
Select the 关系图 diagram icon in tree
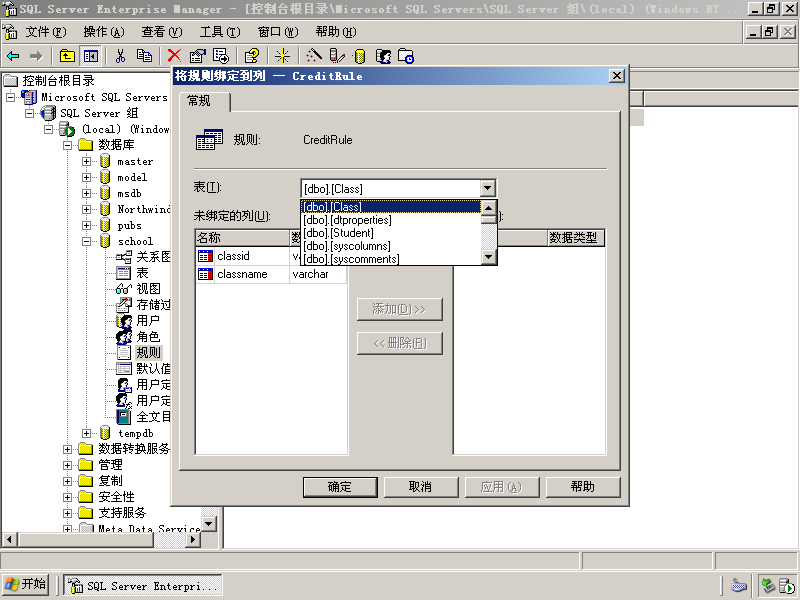point(123,257)
